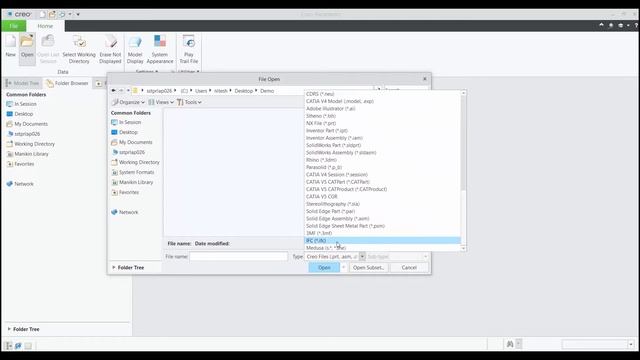Viewport: 640px width, 360px height.
Task: Expand Folder Tree in left panel
Action: pyautogui.click(x=23, y=329)
